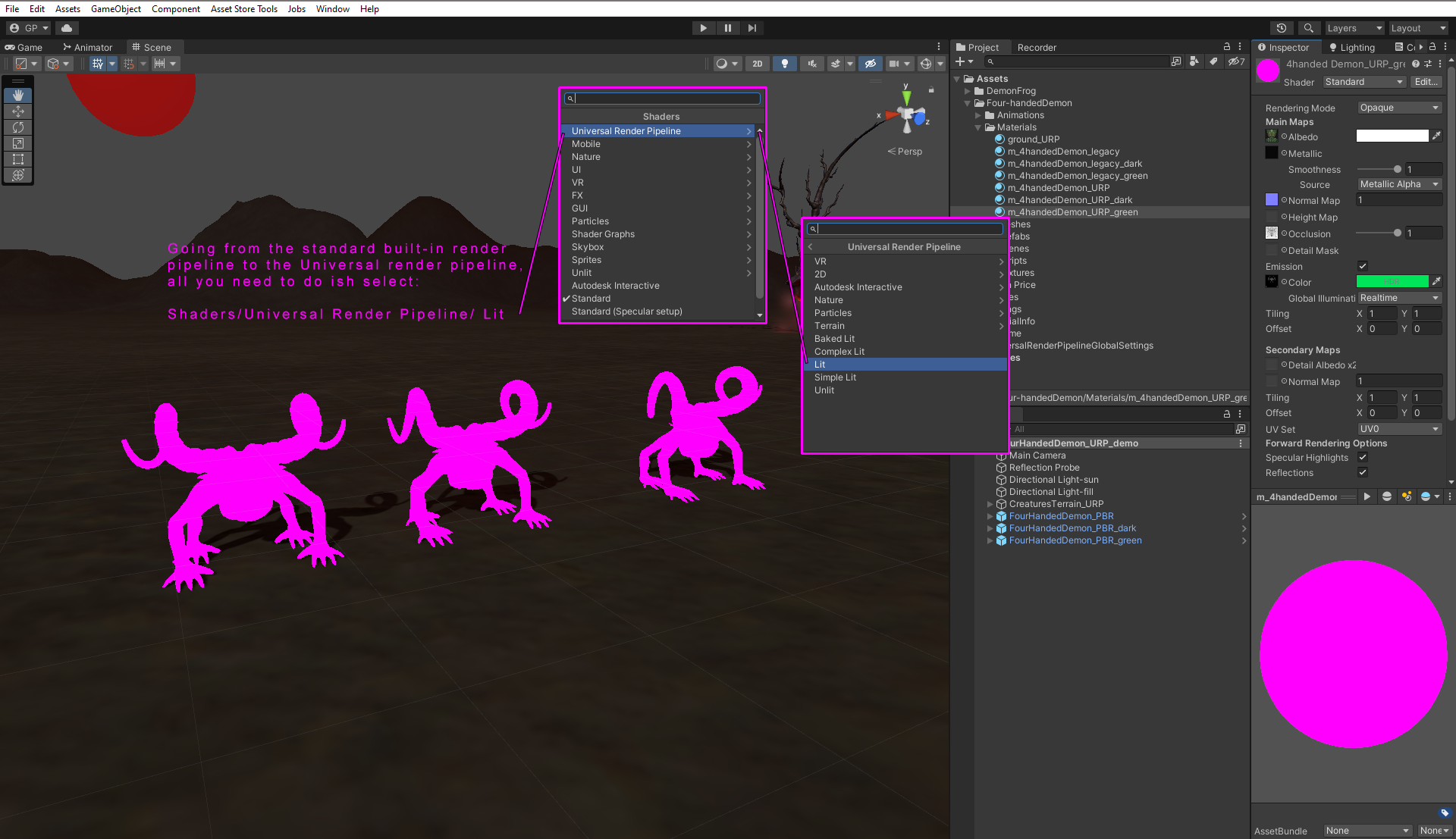1456x839 pixels.
Task: Click the Play button
Action: click(x=703, y=28)
